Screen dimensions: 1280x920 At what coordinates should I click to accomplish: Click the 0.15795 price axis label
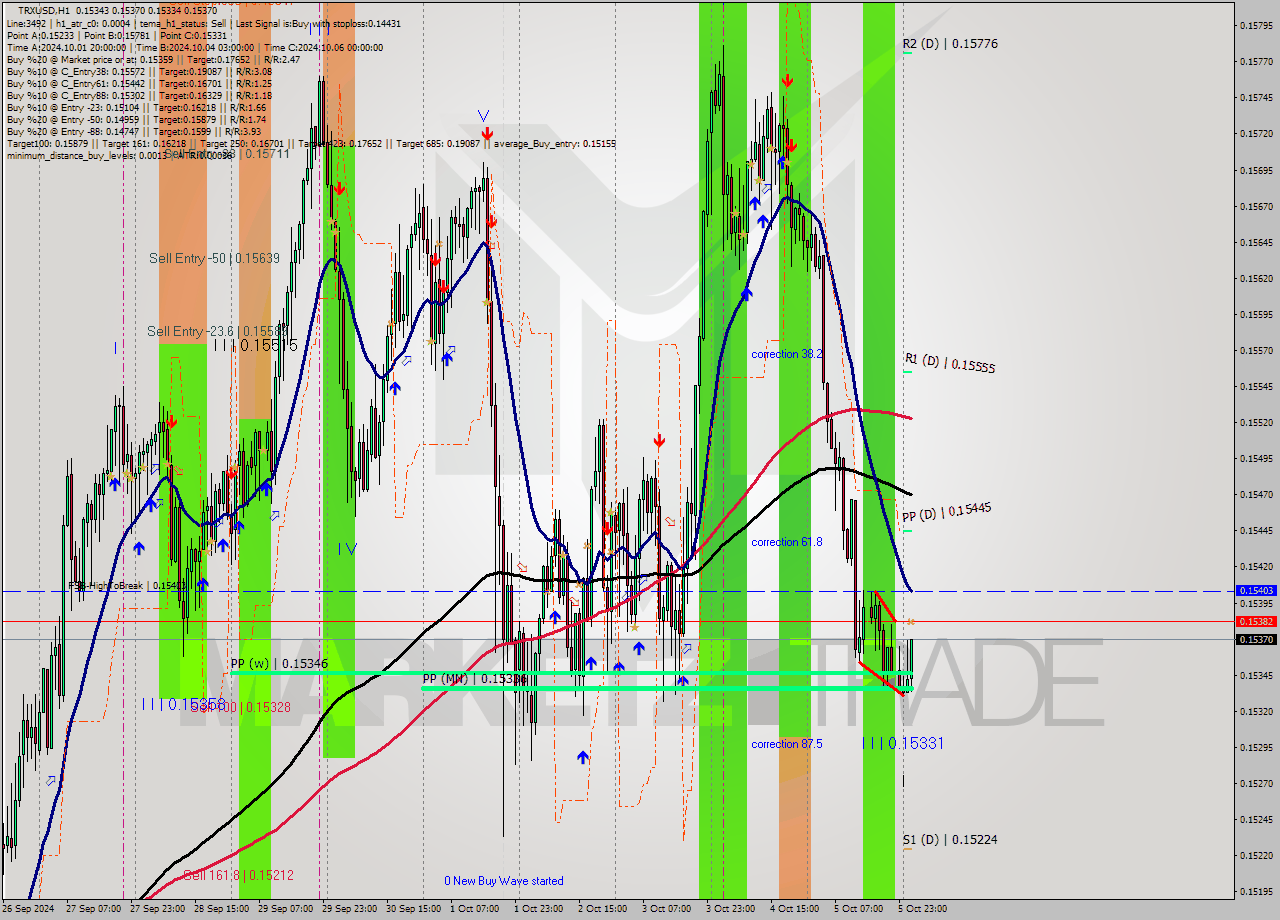coord(1256,25)
